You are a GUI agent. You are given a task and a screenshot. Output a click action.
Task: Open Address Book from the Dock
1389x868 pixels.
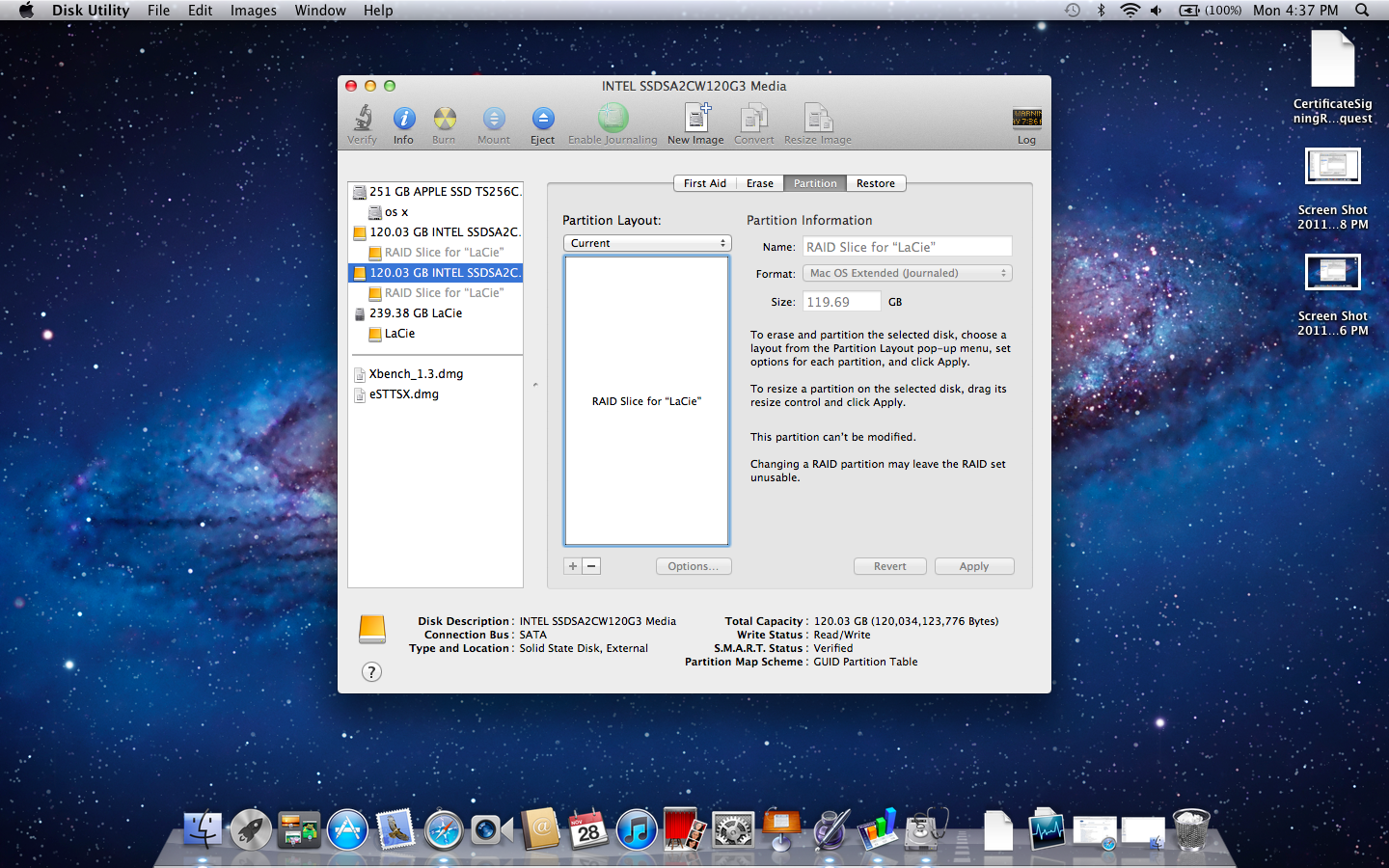tap(540, 828)
